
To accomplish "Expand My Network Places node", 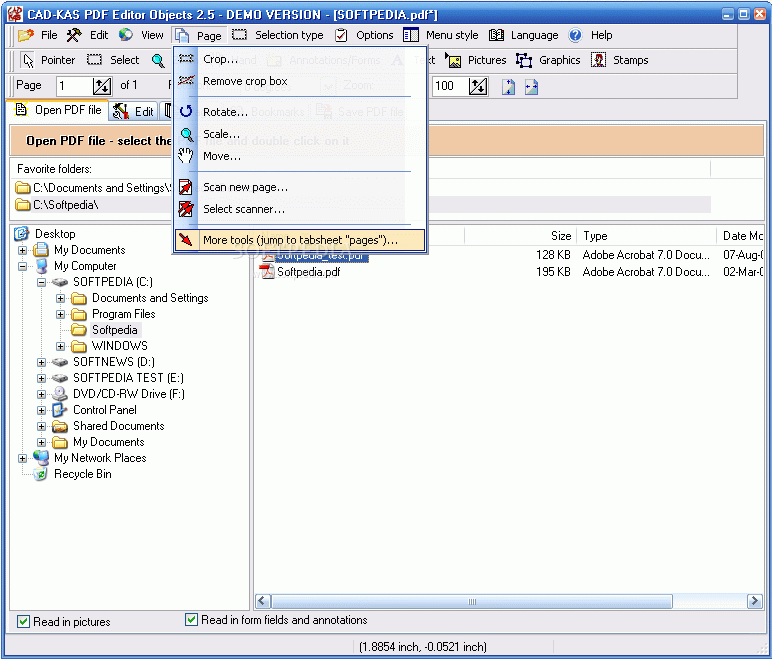I will pos(22,458).
